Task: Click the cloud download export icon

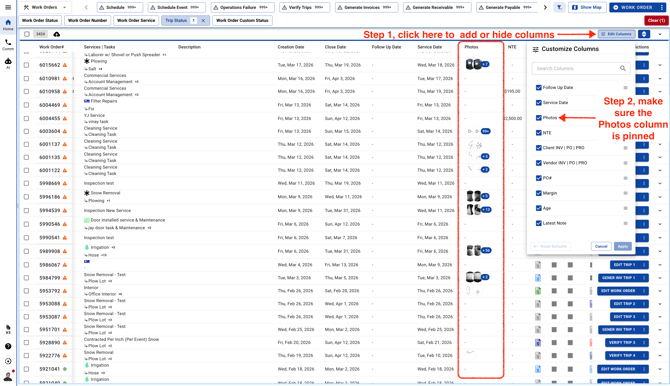Action: [56, 34]
